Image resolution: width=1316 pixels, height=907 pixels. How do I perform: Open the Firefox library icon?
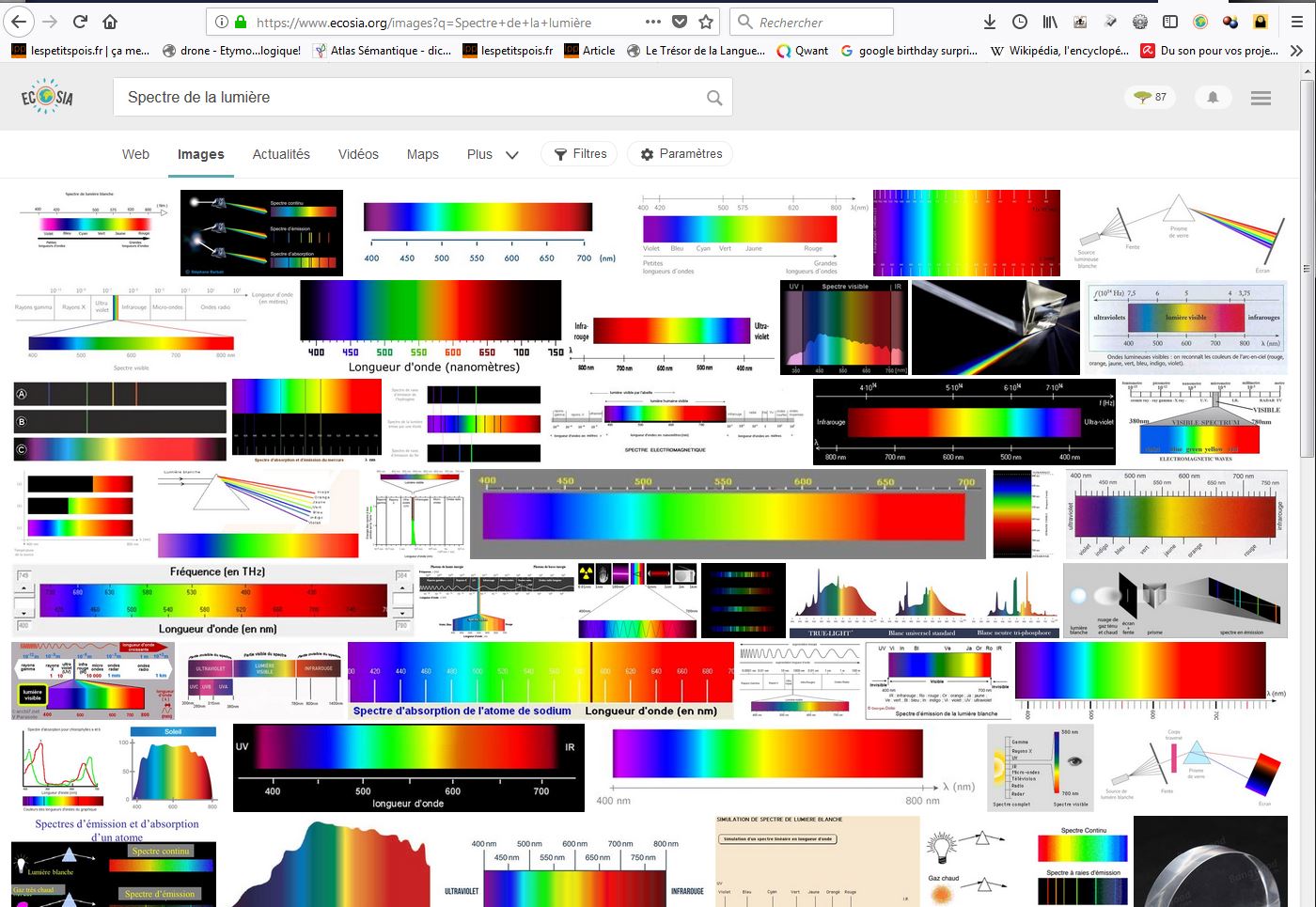tap(1050, 22)
